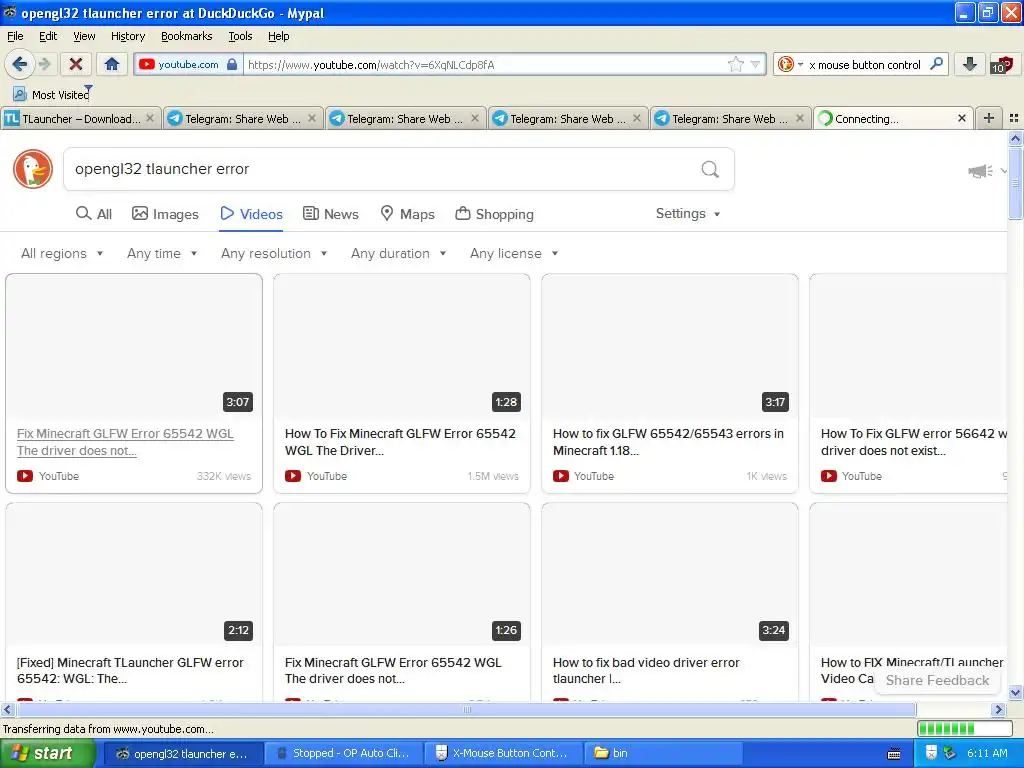Viewport: 1024px width, 768px height.
Task: Click the uBlock extension icon showing 10
Action: click(x=1001, y=64)
